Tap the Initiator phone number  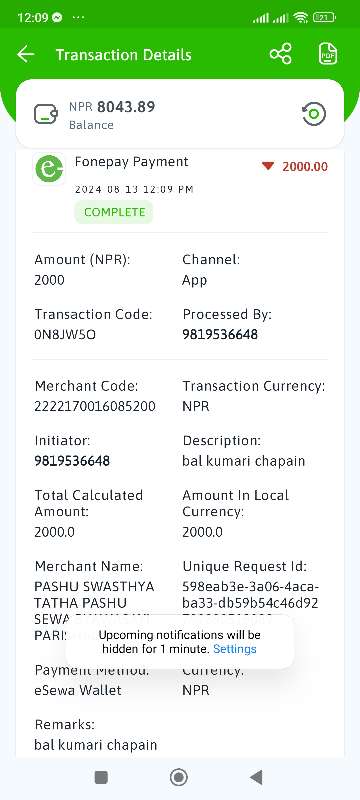tap(72, 461)
